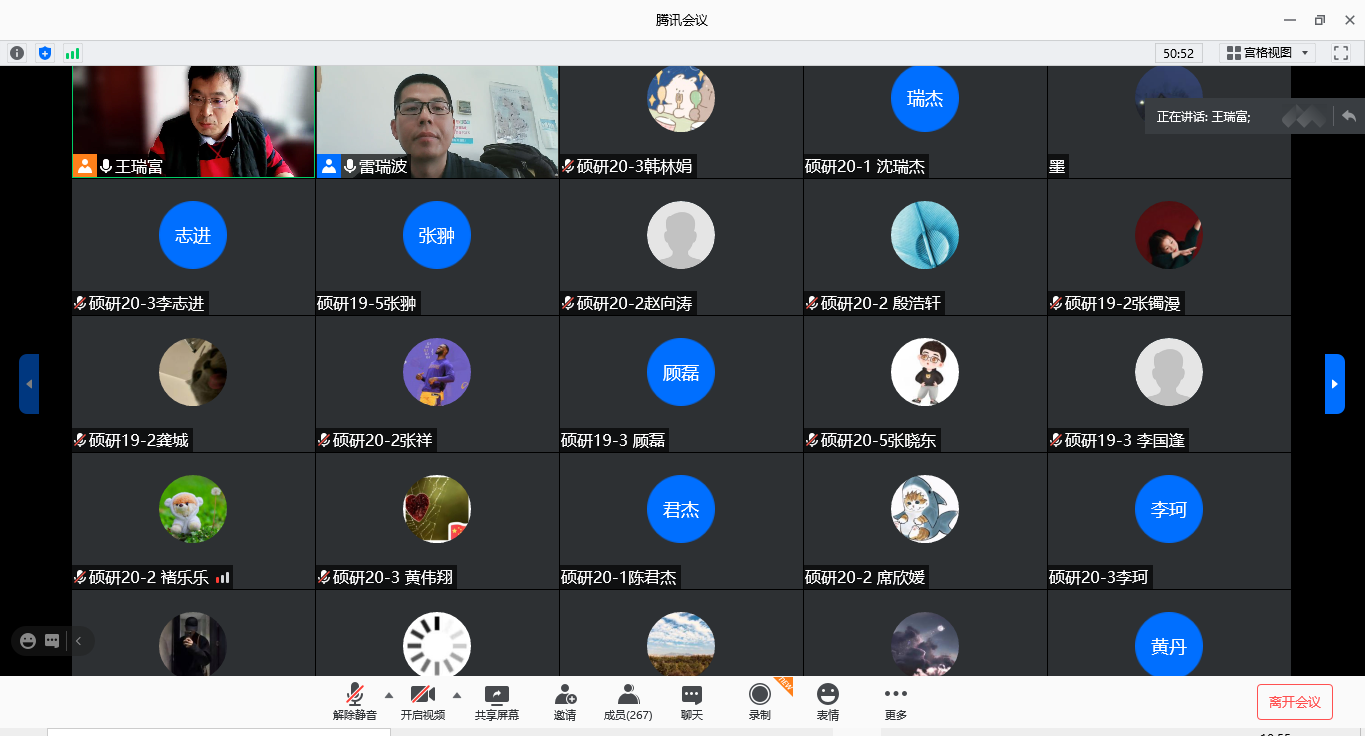Open the Members (成员 267) list
The height and width of the screenshot is (736, 1365).
tap(628, 702)
